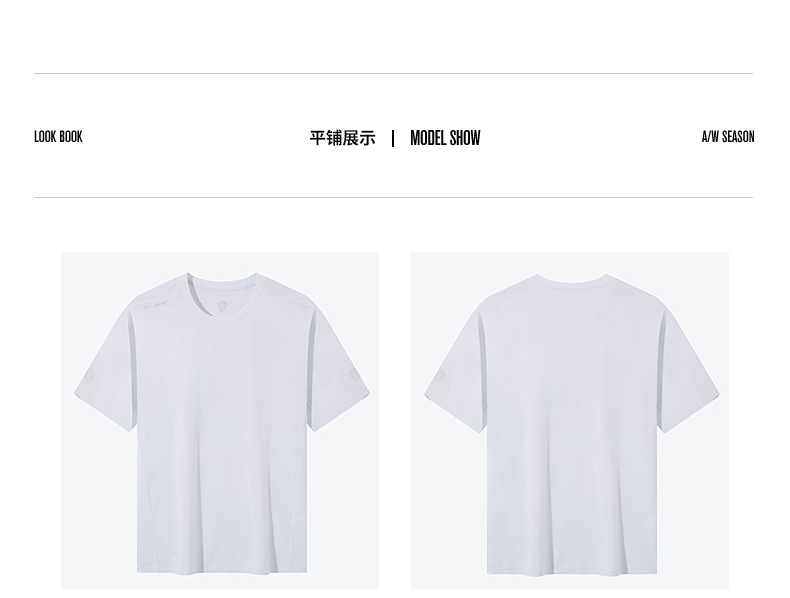
Task: Click the horizontal line below the header
Action: pyautogui.click(x=393, y=197)
